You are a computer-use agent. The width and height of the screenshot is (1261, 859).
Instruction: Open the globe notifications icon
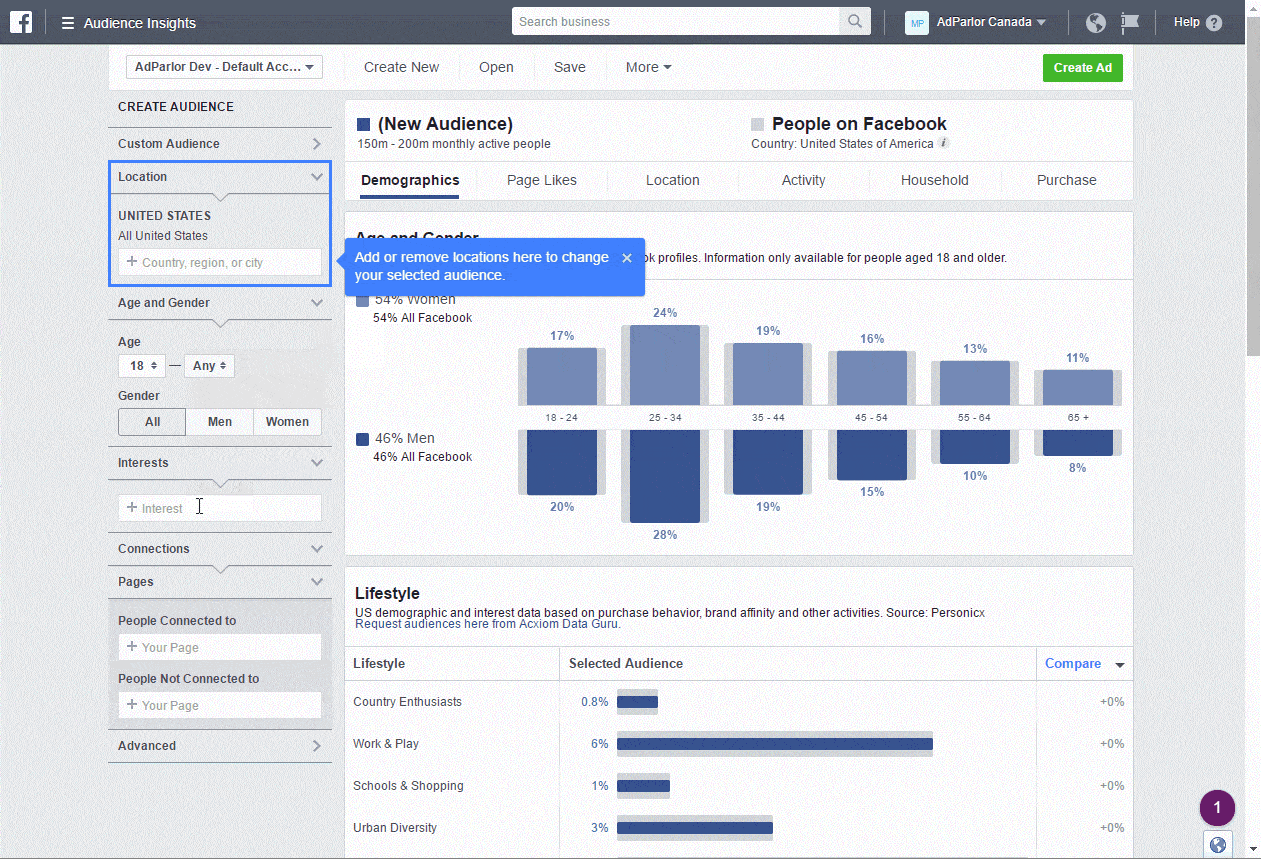[1096, 23]
